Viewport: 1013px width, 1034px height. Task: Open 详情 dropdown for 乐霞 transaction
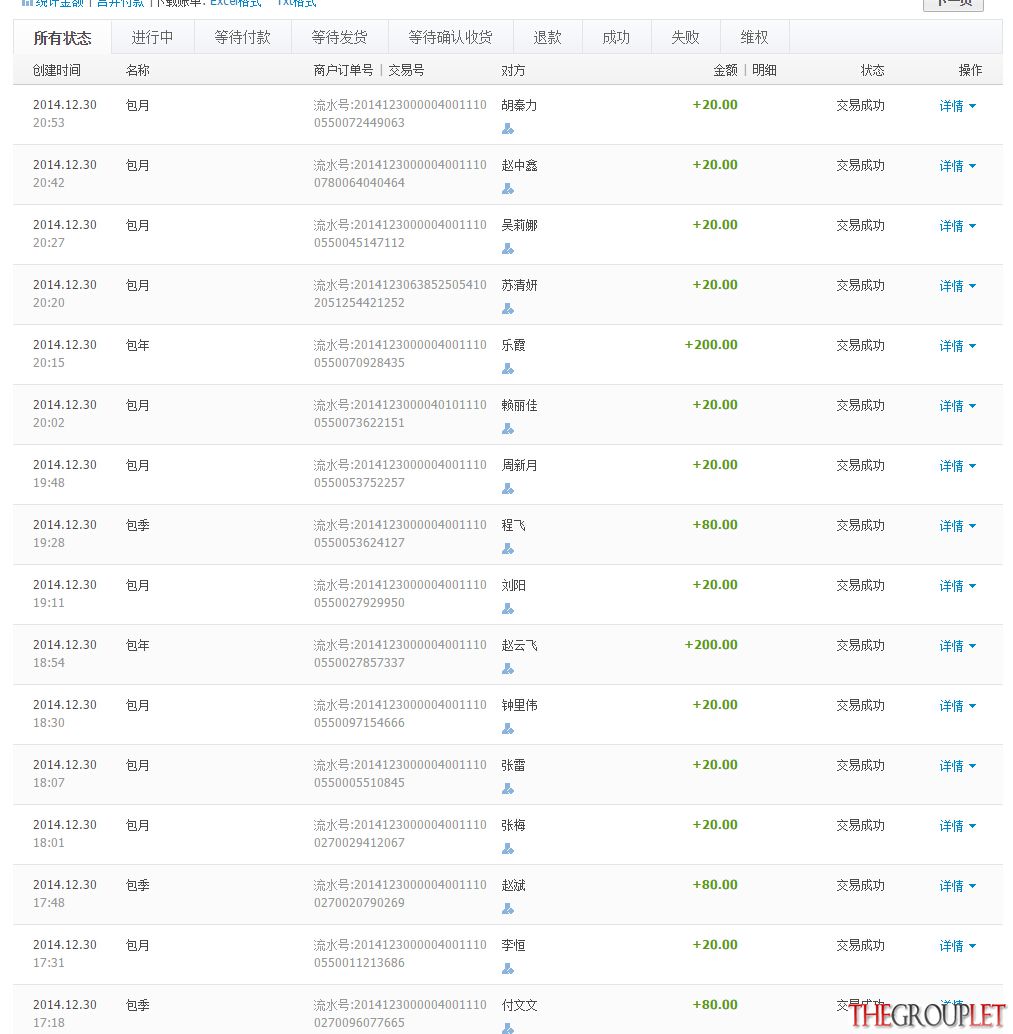click(x=958, y=346)
